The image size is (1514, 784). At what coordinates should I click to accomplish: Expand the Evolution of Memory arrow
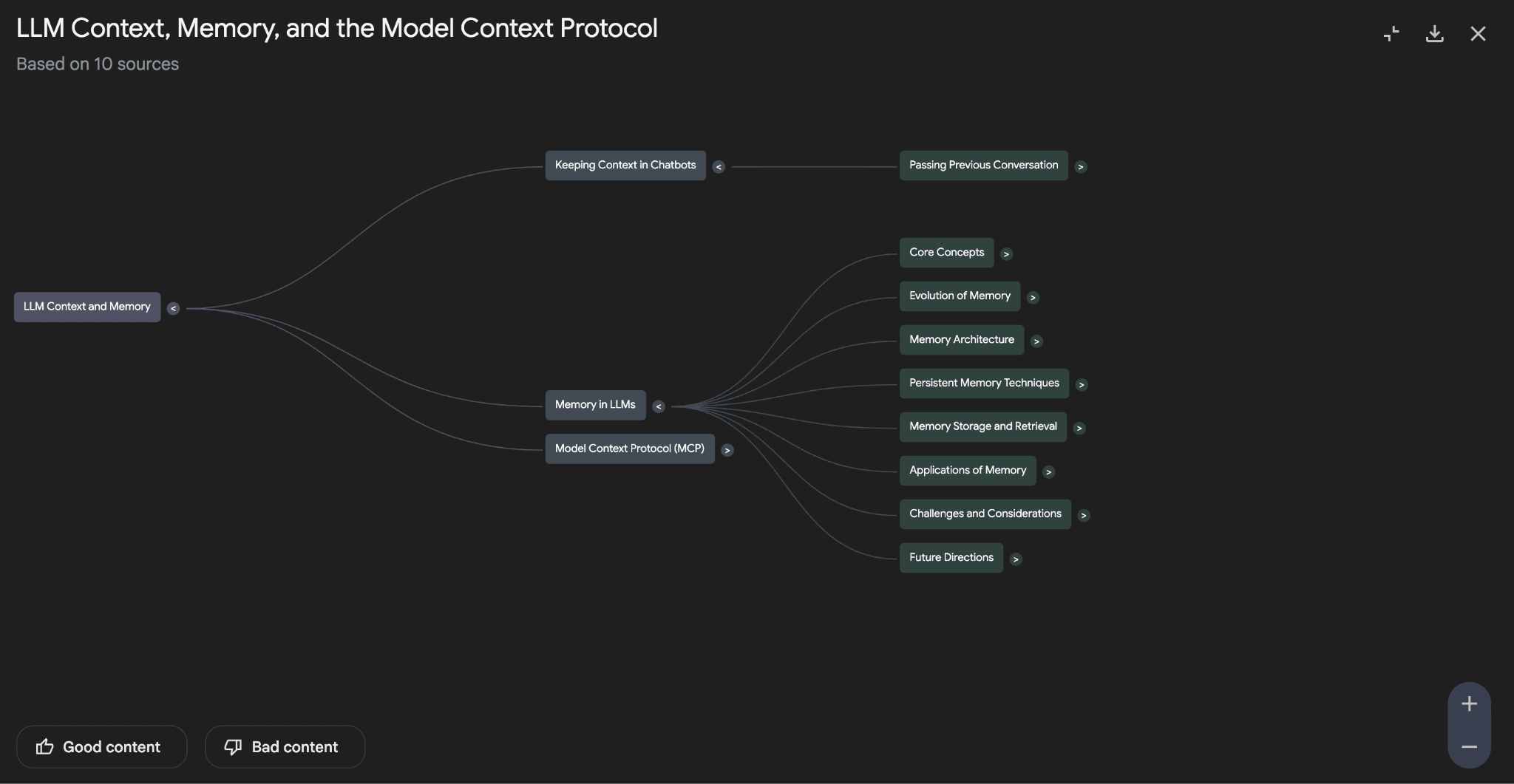click(1033, 298)
